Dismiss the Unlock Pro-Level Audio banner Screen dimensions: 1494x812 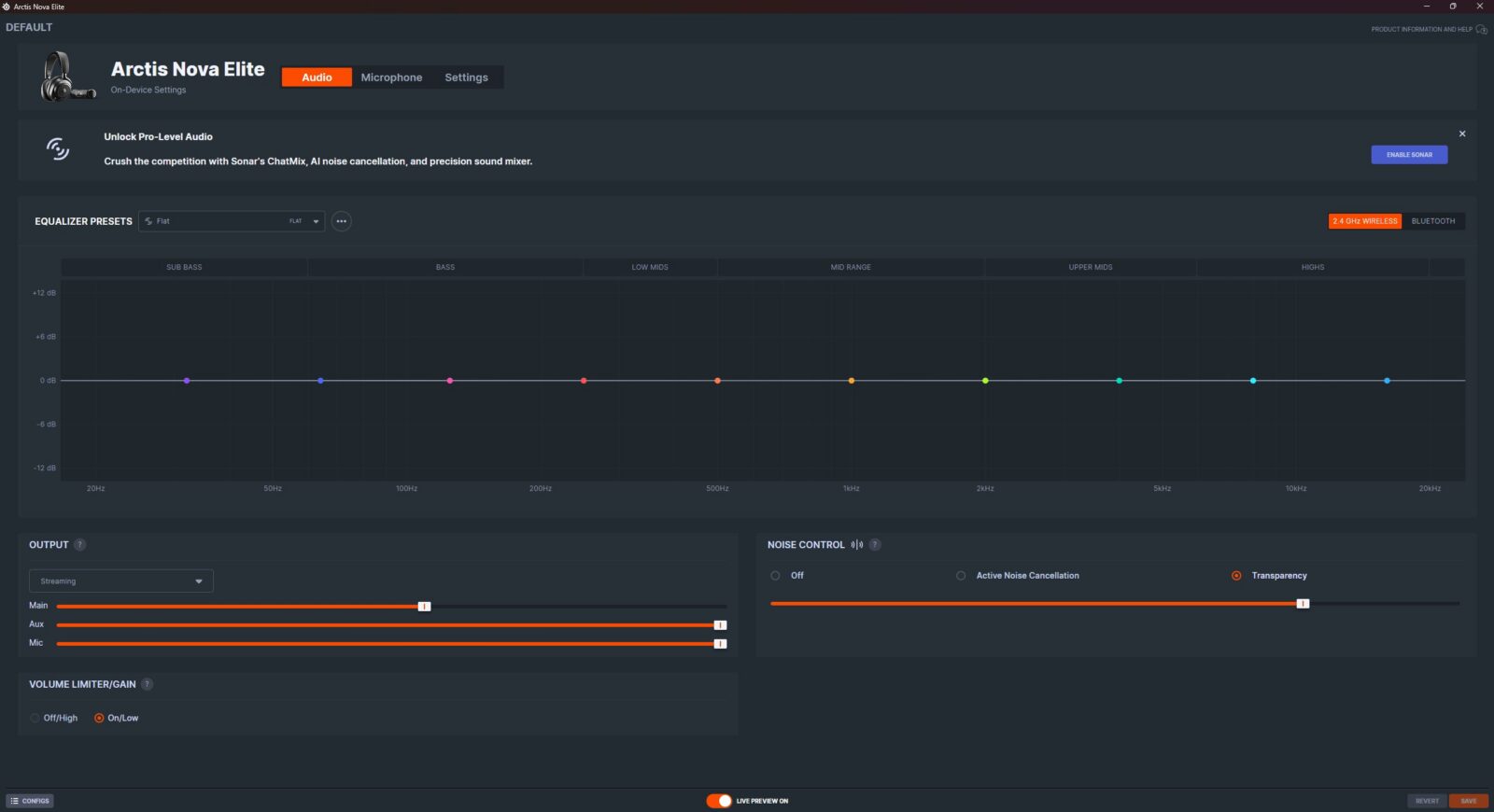[1462, 133]
